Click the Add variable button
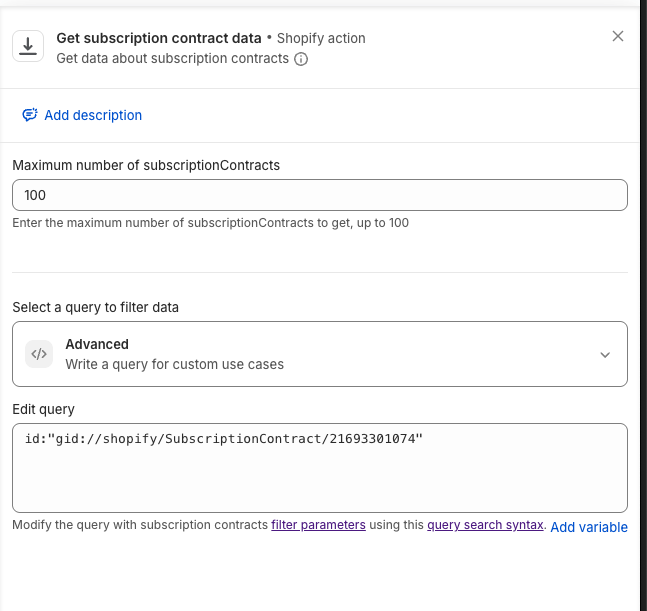Screen dimensions: 647x611 click(589, 527)
